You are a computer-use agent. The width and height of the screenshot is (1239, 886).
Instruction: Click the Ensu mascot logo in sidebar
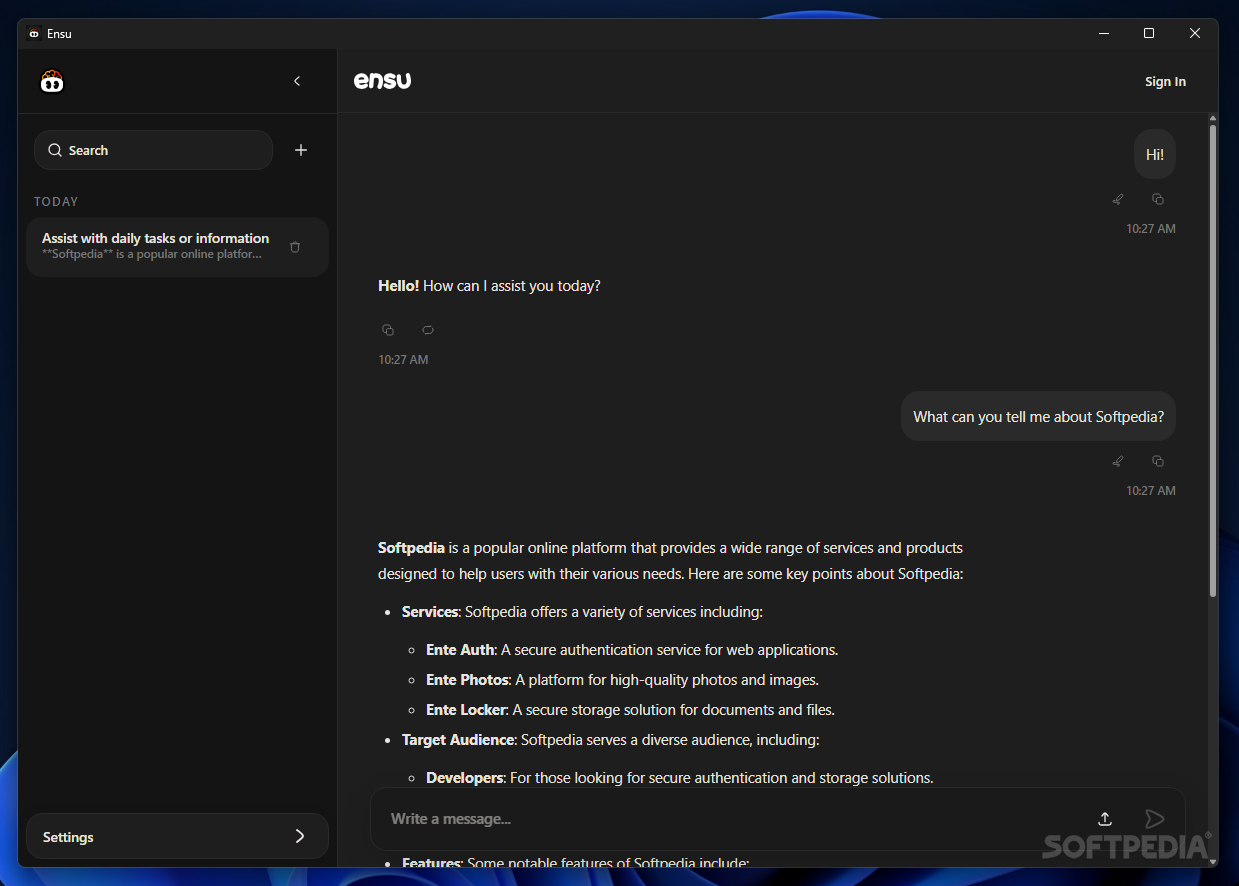coord(52,81)
